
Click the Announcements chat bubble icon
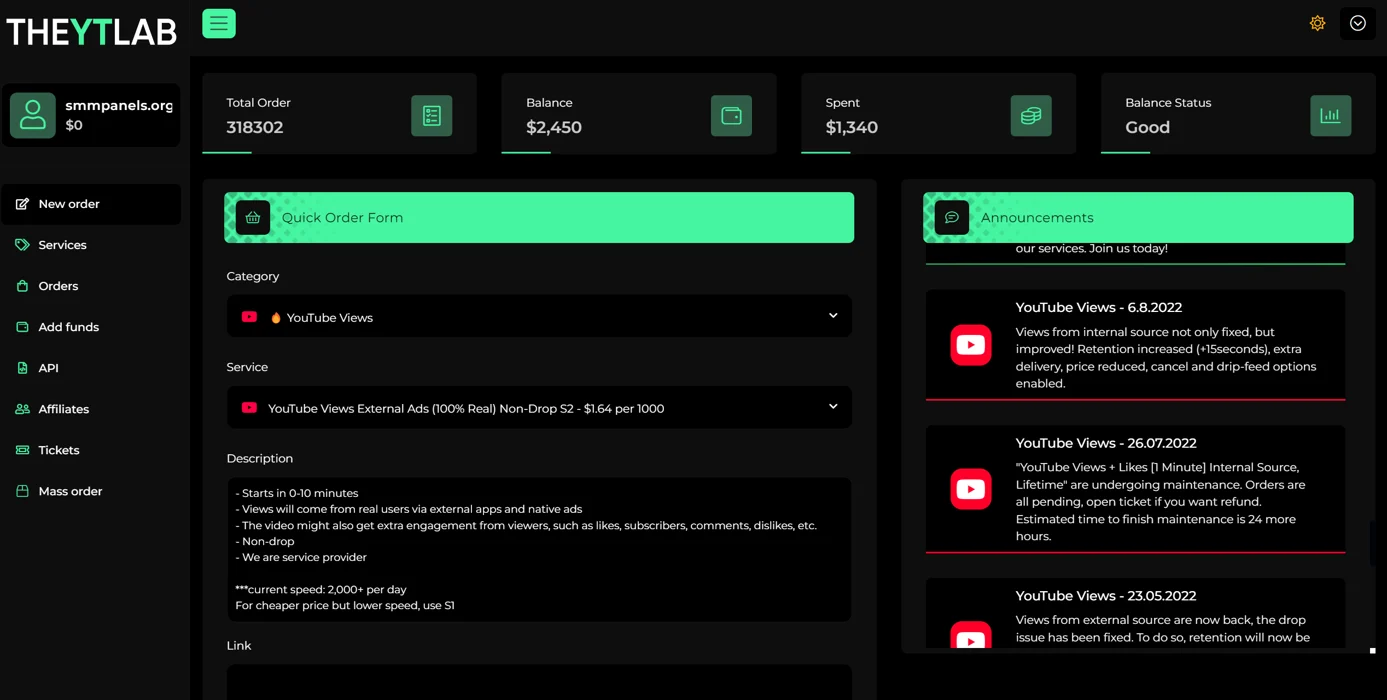(952, 218)
